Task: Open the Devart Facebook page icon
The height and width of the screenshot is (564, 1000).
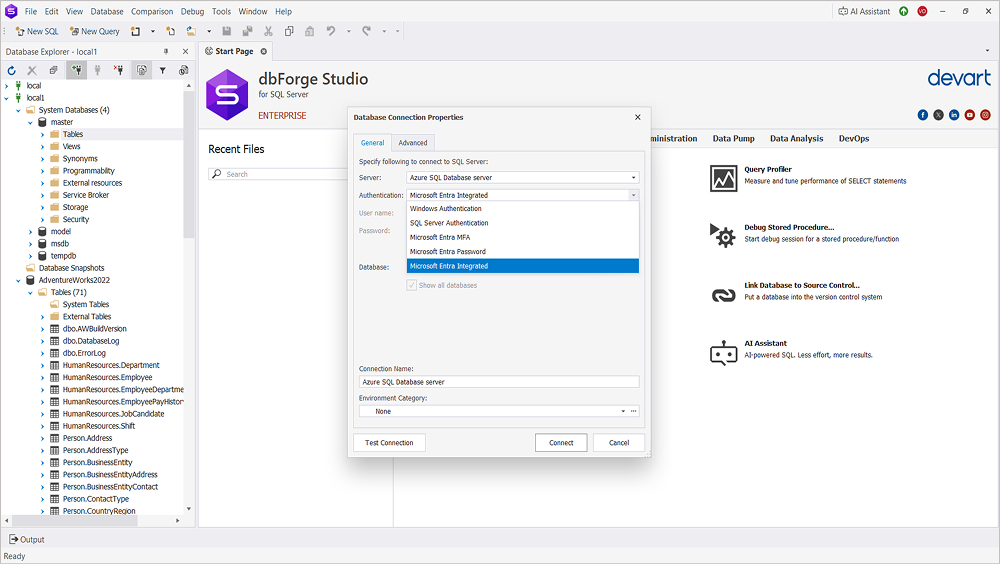Action: [923, 115]
